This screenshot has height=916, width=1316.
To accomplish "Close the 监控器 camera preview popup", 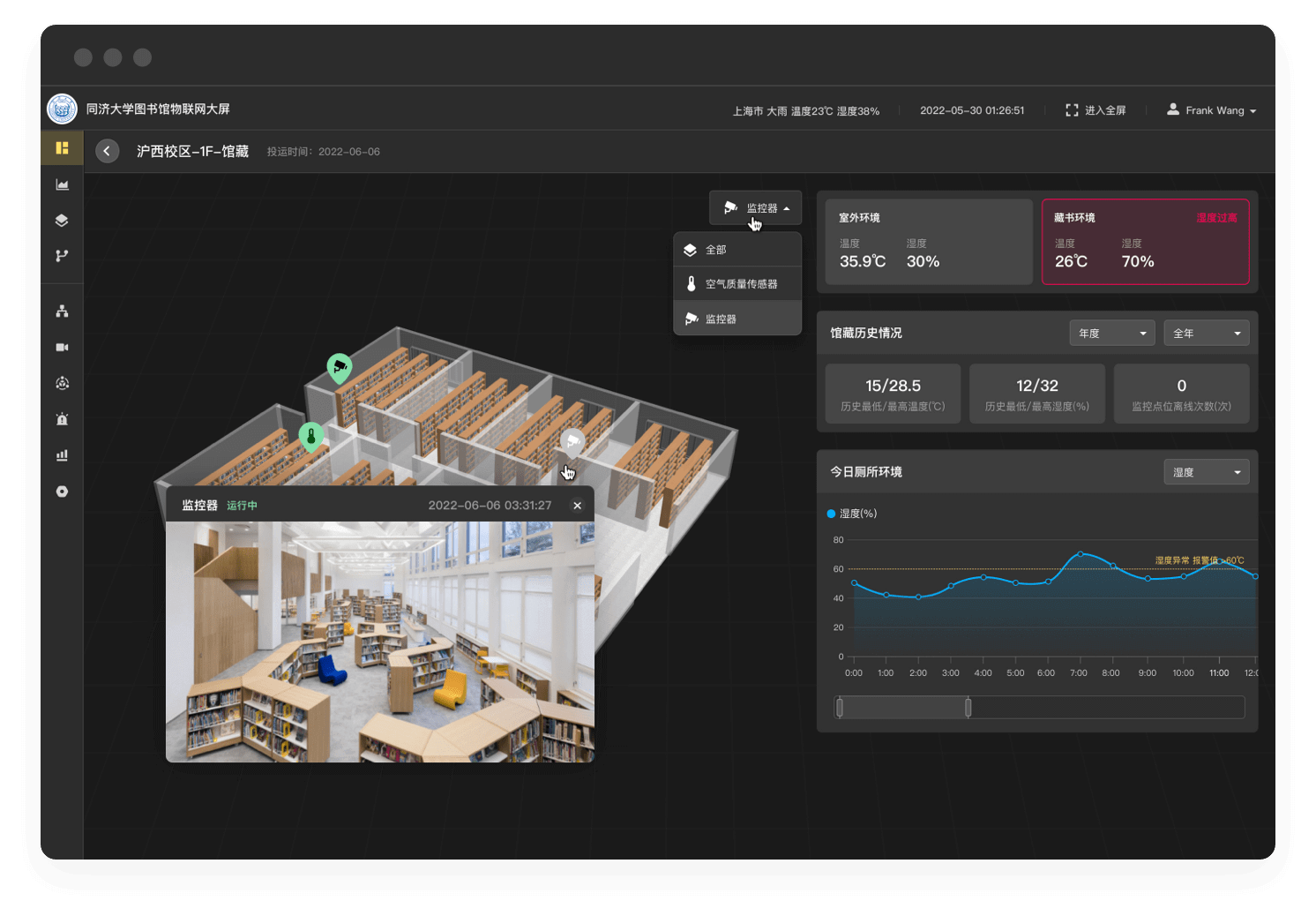I will pyautogui.click(x=577, y=506).
